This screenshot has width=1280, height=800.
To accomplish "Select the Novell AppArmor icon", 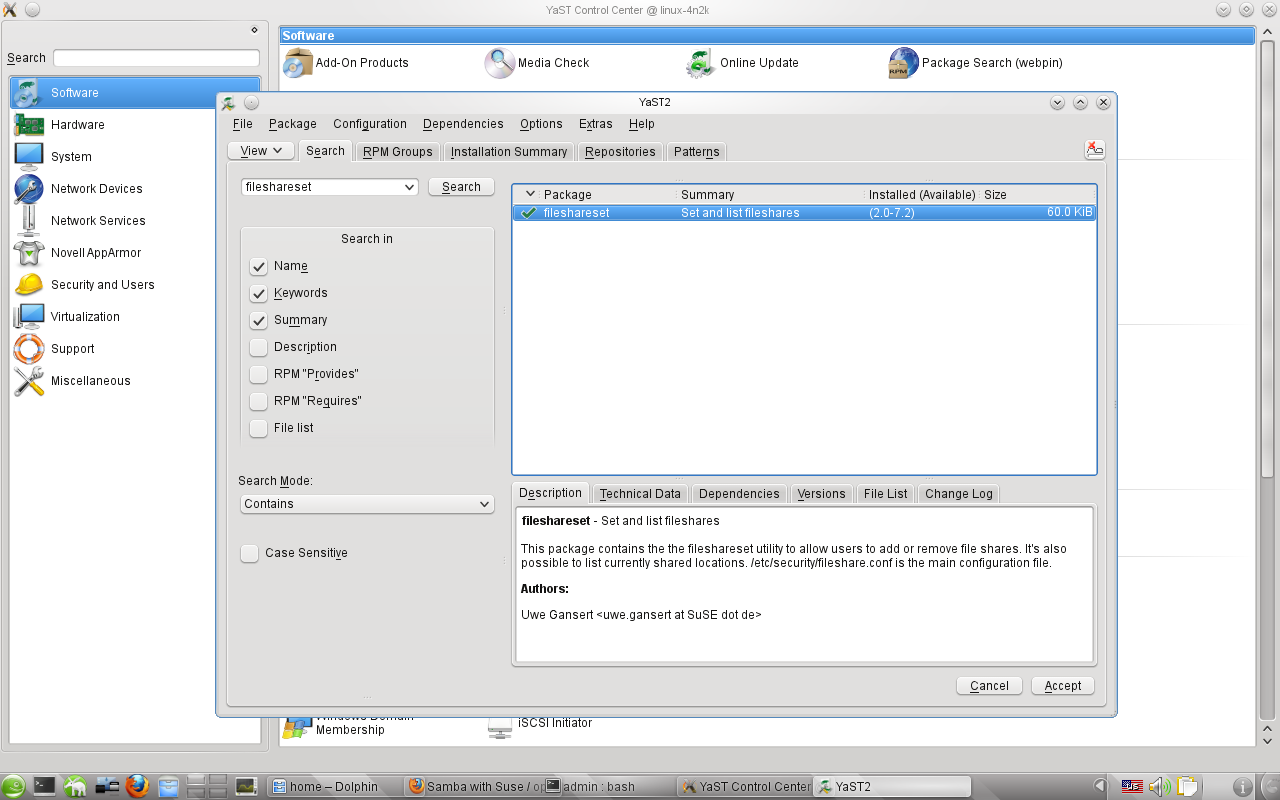I will 28,253.
